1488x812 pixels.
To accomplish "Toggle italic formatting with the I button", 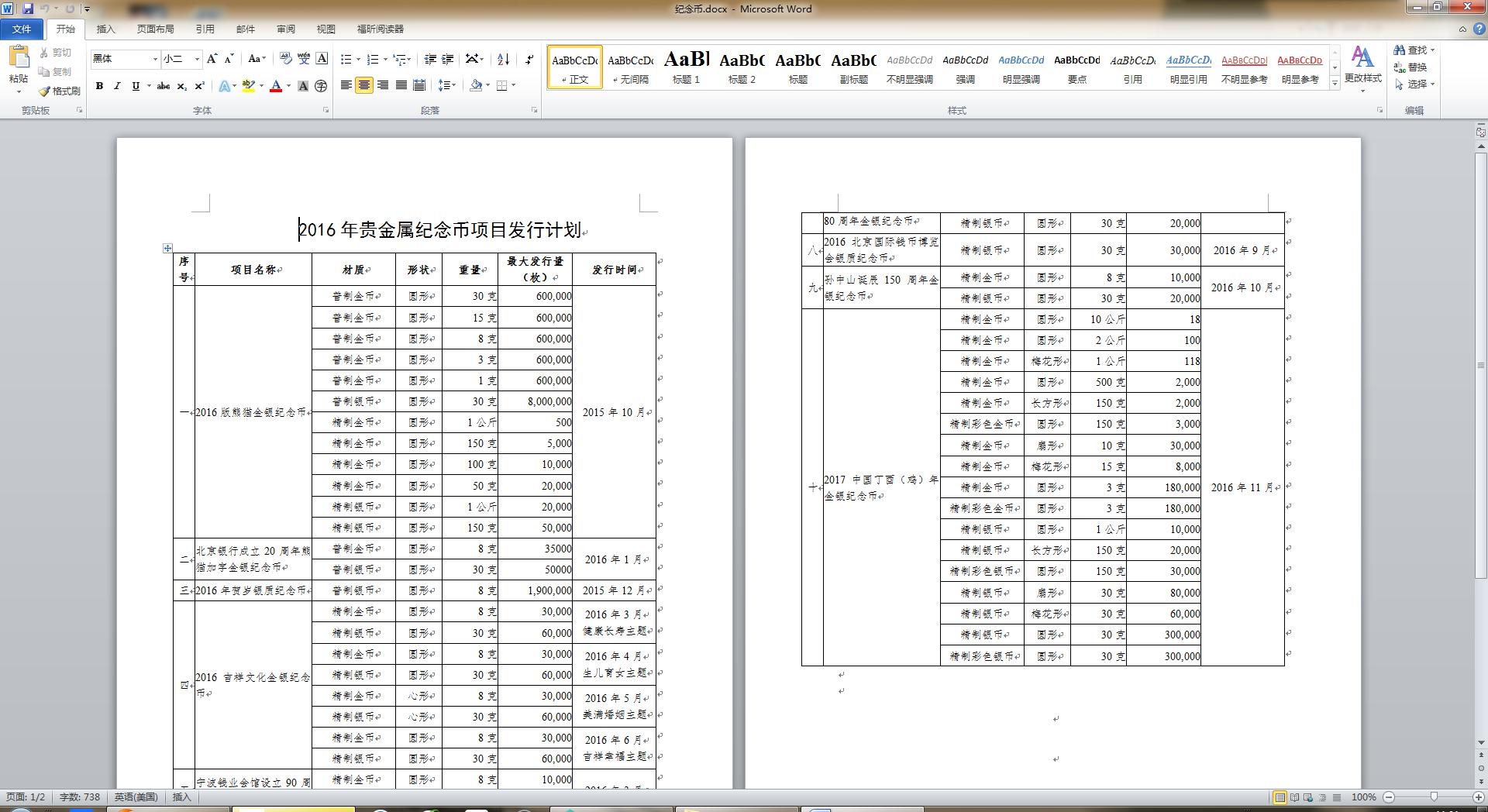I will tap(117, 87).
